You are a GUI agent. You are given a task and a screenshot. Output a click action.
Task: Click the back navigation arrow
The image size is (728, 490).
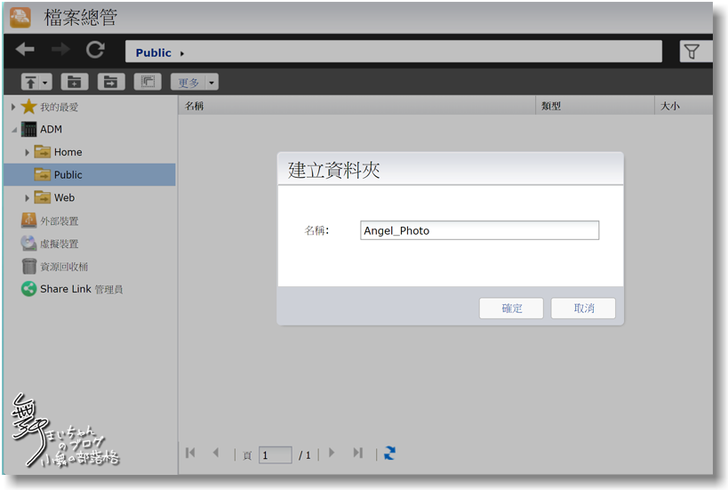[x=25, y=50]
